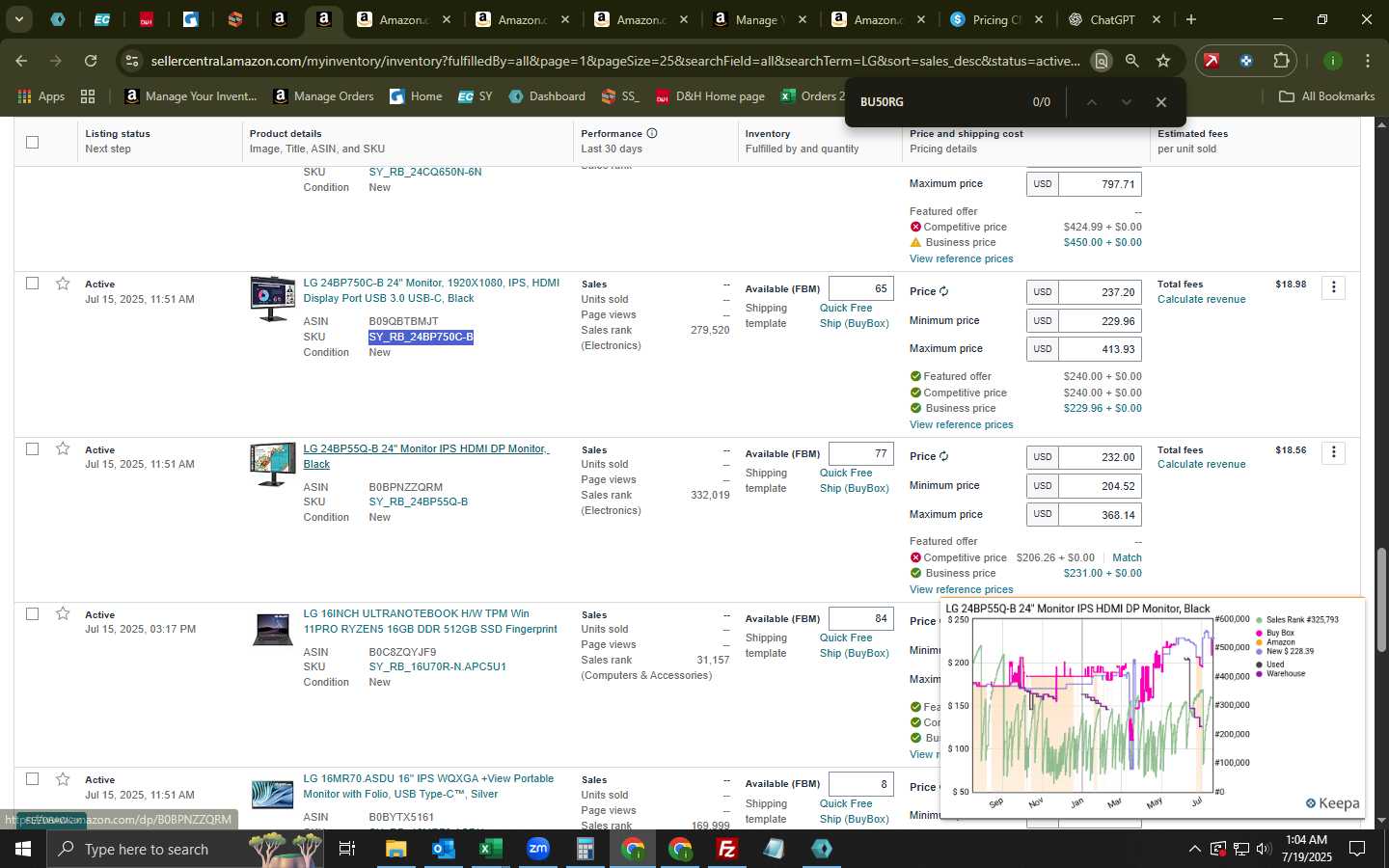The image size is (1389, 868).
Task: Expand the tab search dropdown arrow
Action: (18, 19)
